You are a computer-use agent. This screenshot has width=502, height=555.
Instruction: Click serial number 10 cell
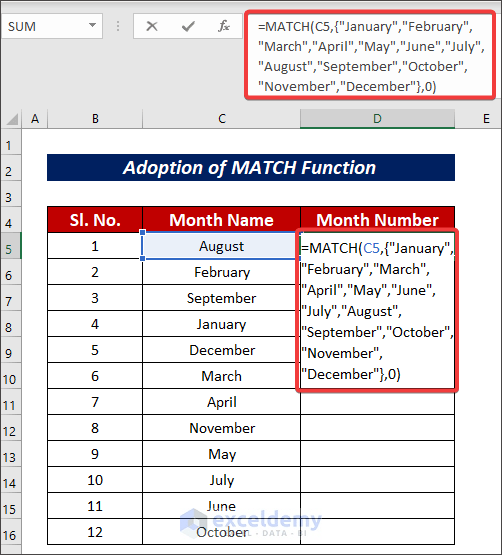coord(95,480)
